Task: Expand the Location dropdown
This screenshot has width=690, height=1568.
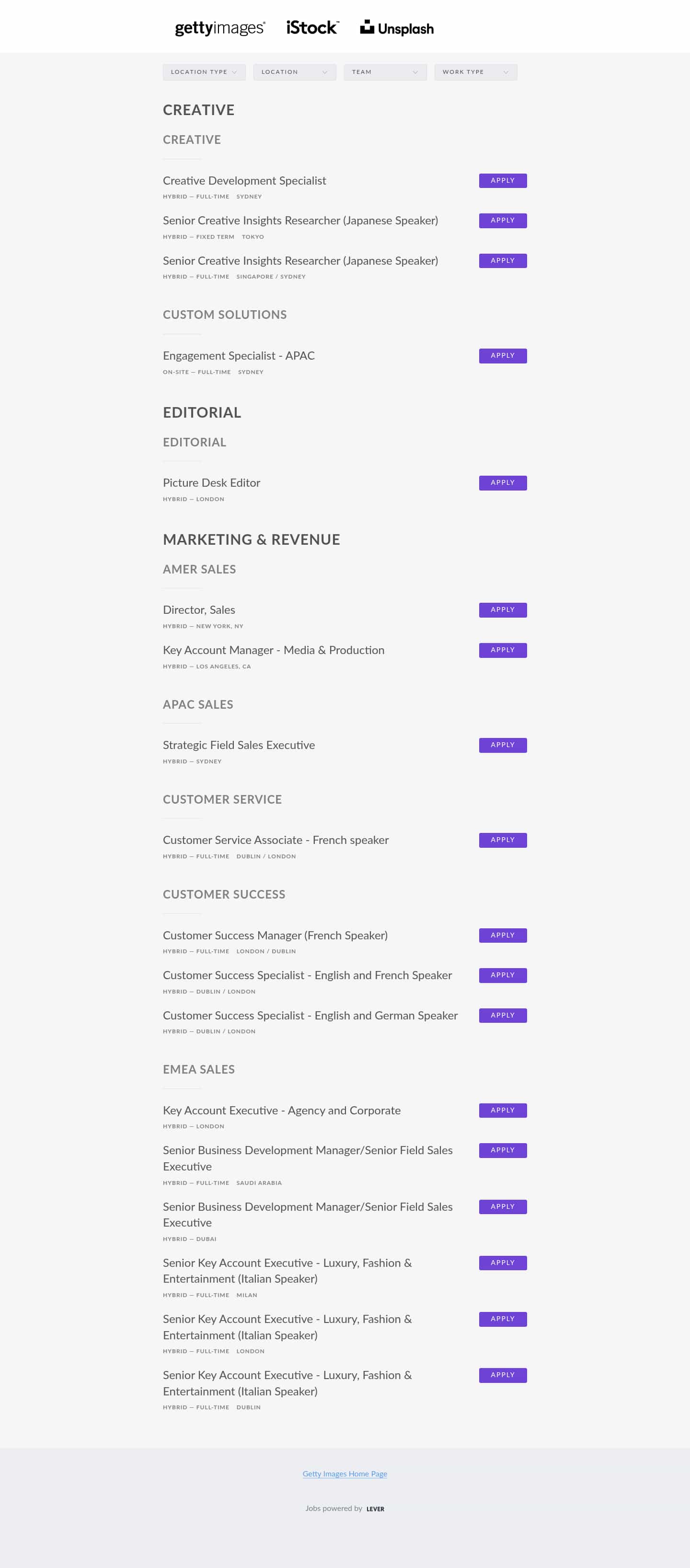Action: (294, 72)
